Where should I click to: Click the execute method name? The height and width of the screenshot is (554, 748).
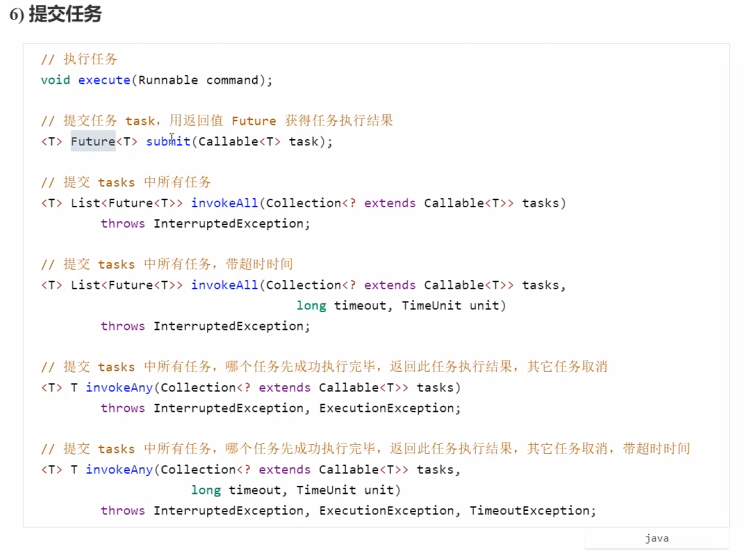pos(104,80)
